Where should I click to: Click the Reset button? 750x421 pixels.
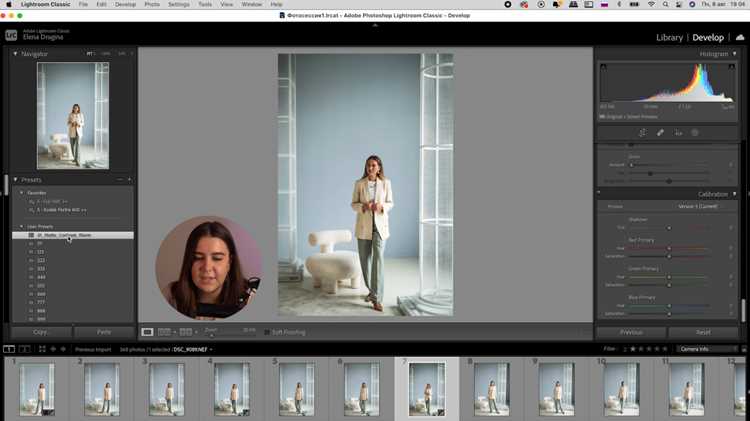[703, 332]
